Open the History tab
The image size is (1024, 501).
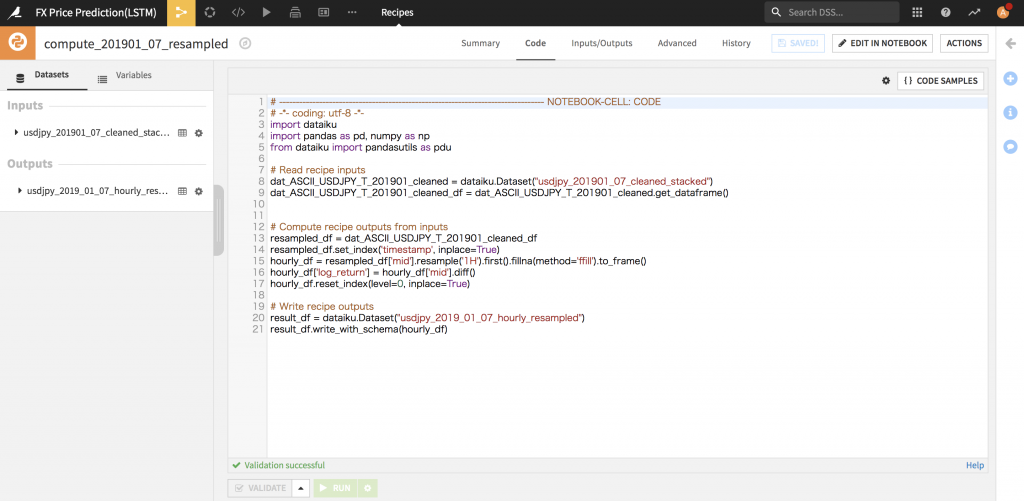click(x=736, y=43)
